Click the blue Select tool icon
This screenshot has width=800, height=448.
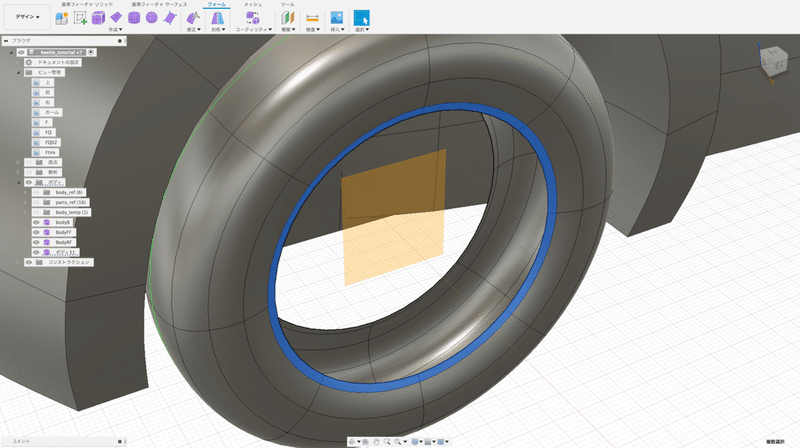[x=361, y=18]
